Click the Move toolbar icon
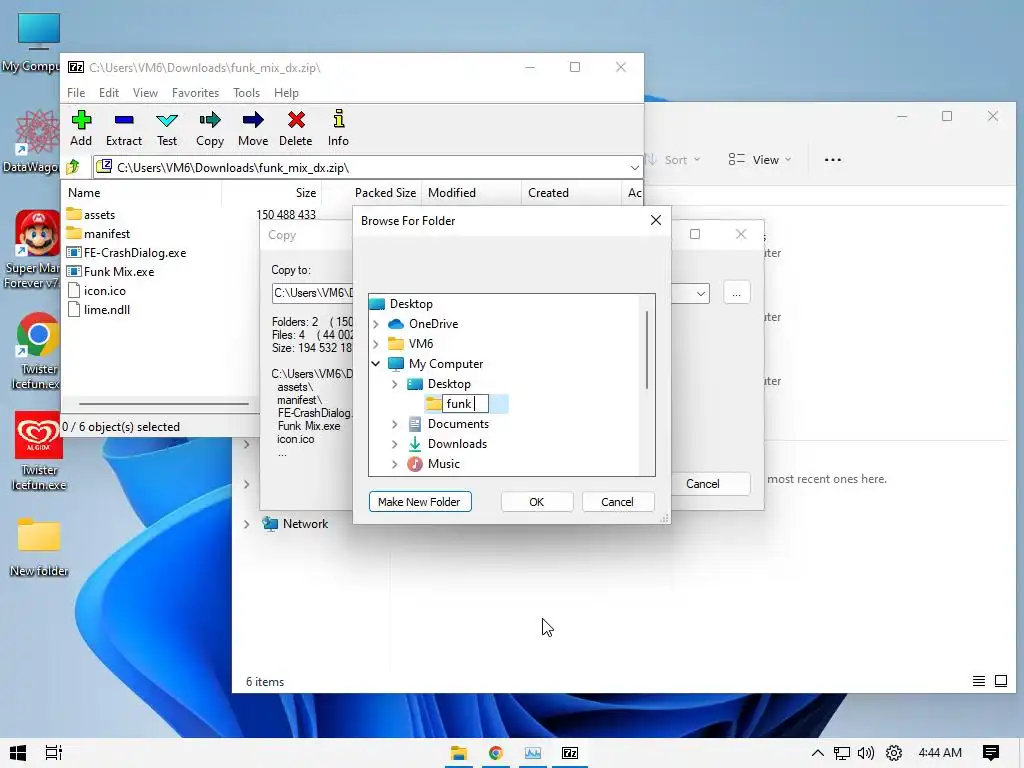This screenshot has width=1024, height=768. tap(253, 128)
